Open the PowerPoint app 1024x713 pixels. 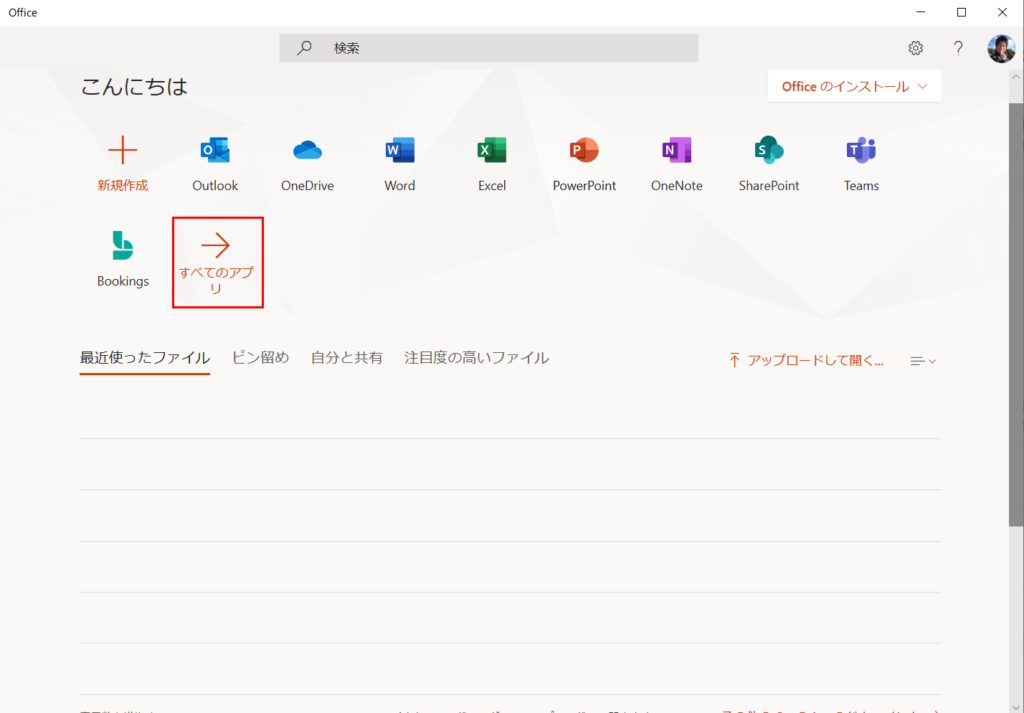tap(584, 151)
